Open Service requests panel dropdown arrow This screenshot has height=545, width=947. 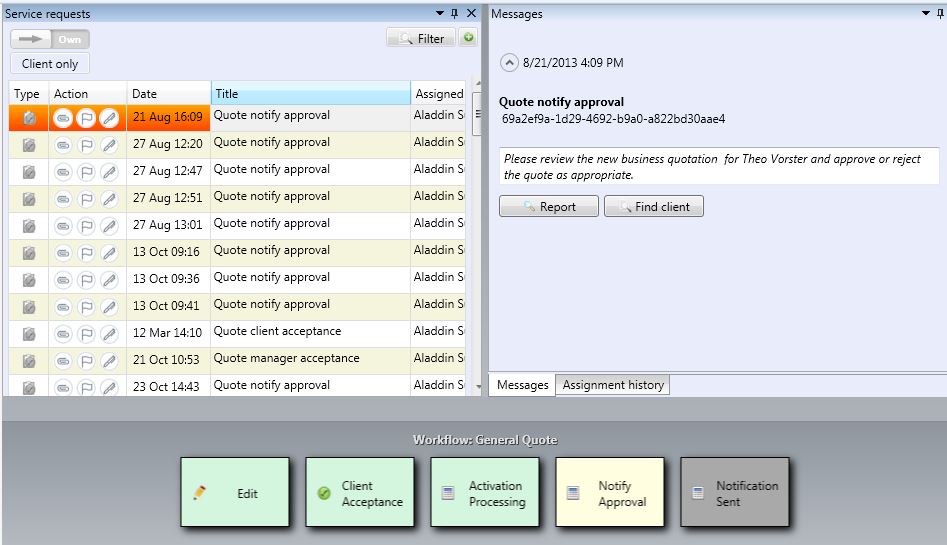[x=440, y=14]
